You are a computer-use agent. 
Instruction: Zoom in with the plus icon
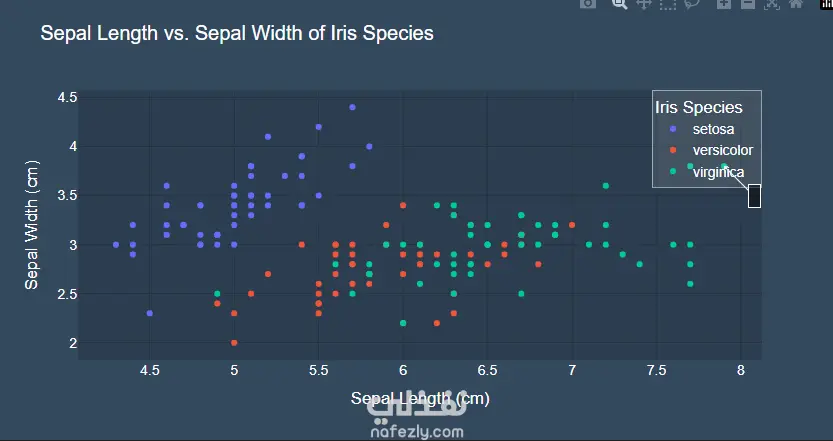(724, 4)
